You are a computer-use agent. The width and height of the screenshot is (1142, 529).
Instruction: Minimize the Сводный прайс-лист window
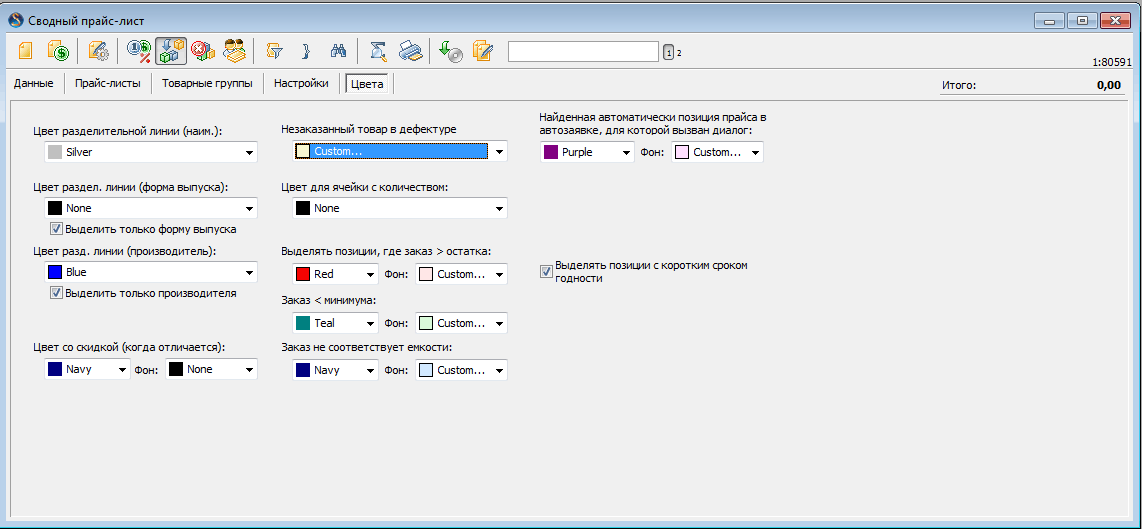pyautogui.click(x=1050, y=20)
